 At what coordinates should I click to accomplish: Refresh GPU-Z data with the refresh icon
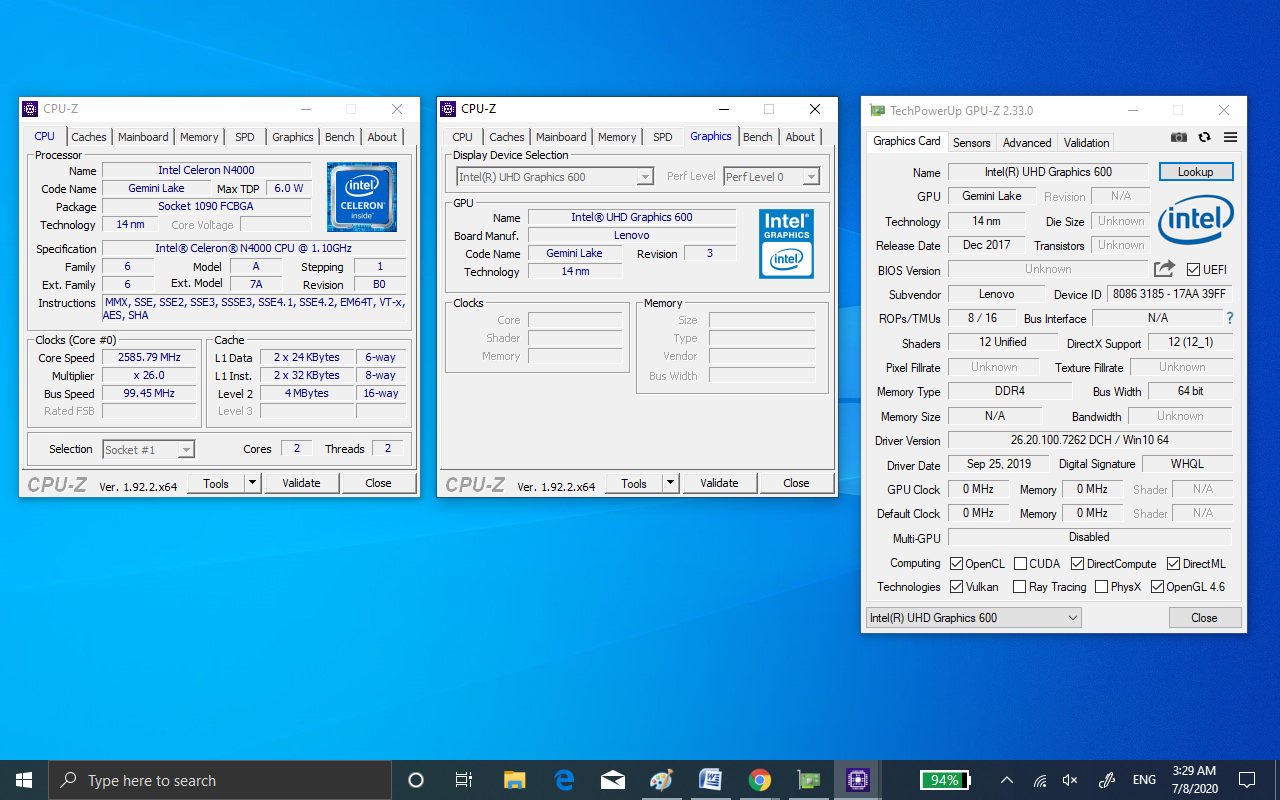click(x=1205, y=137)
